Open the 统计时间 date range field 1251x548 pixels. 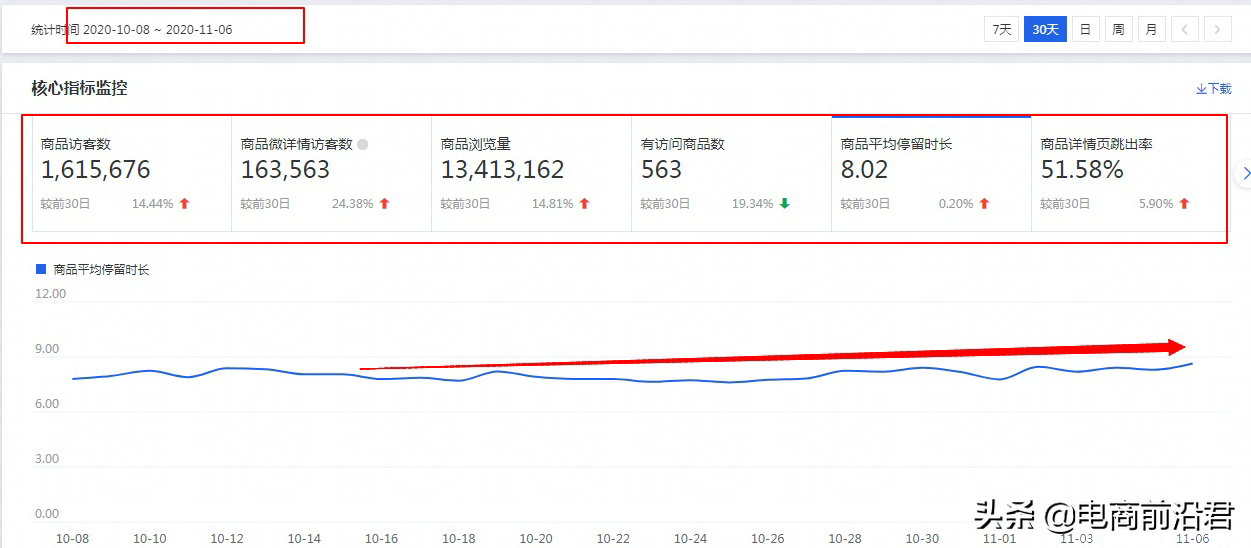132,30
